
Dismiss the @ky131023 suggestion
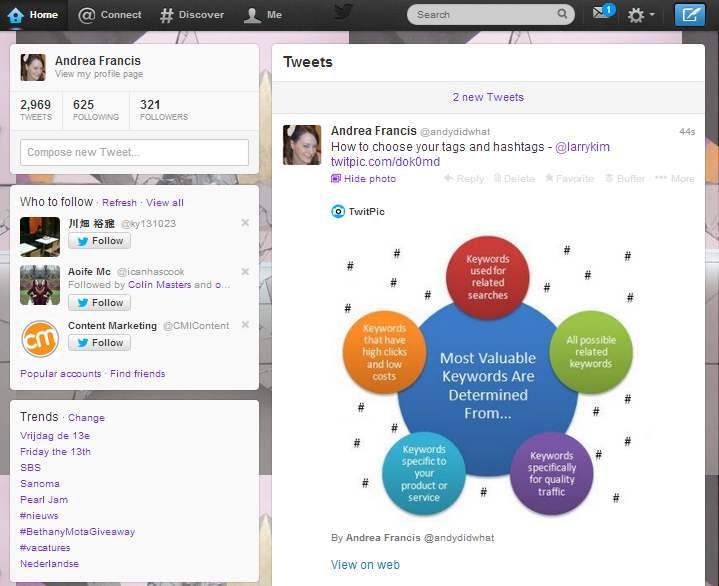click(x=245, y=223)
